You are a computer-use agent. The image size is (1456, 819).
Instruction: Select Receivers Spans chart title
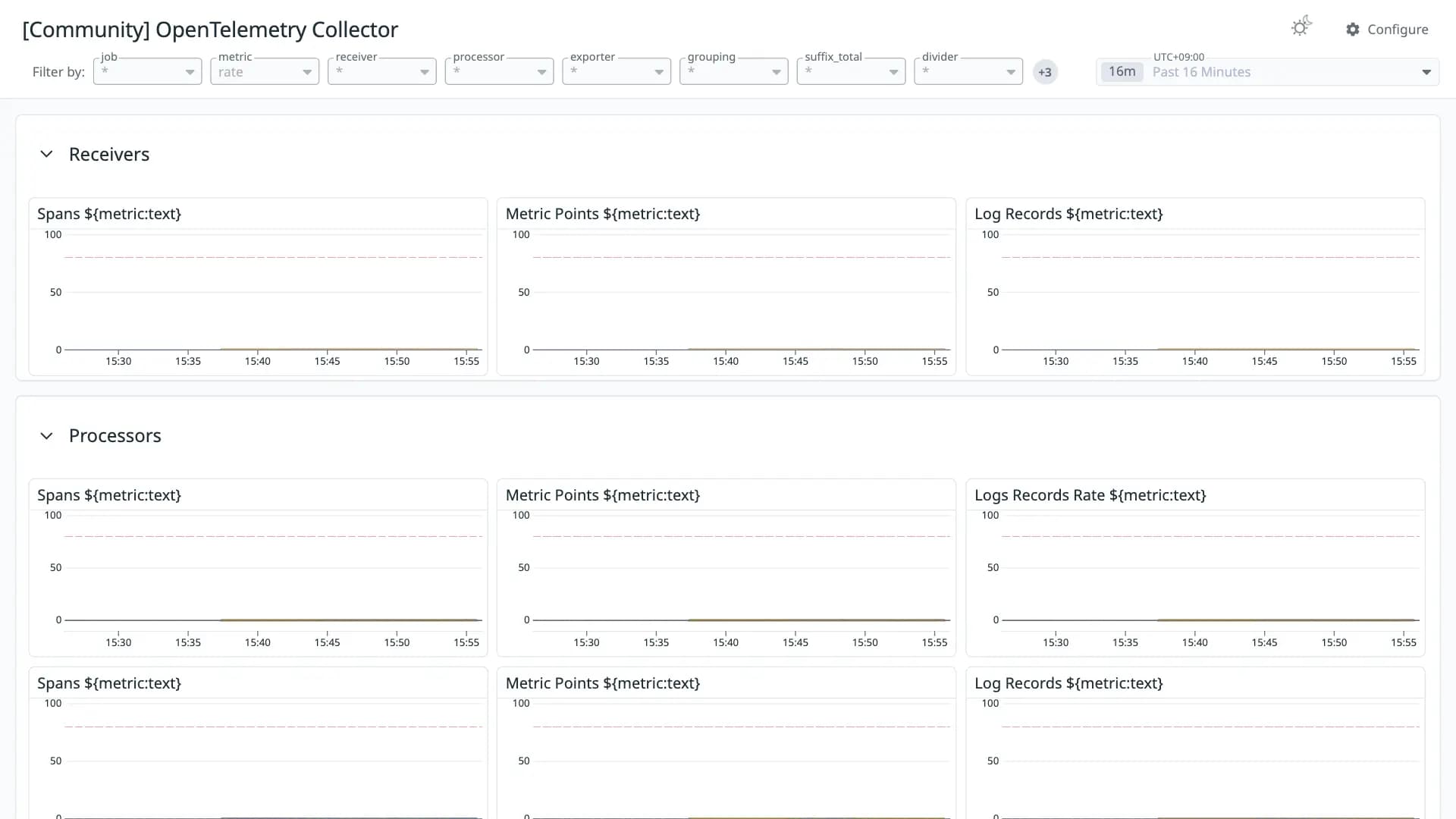click(x=109, y=214)
